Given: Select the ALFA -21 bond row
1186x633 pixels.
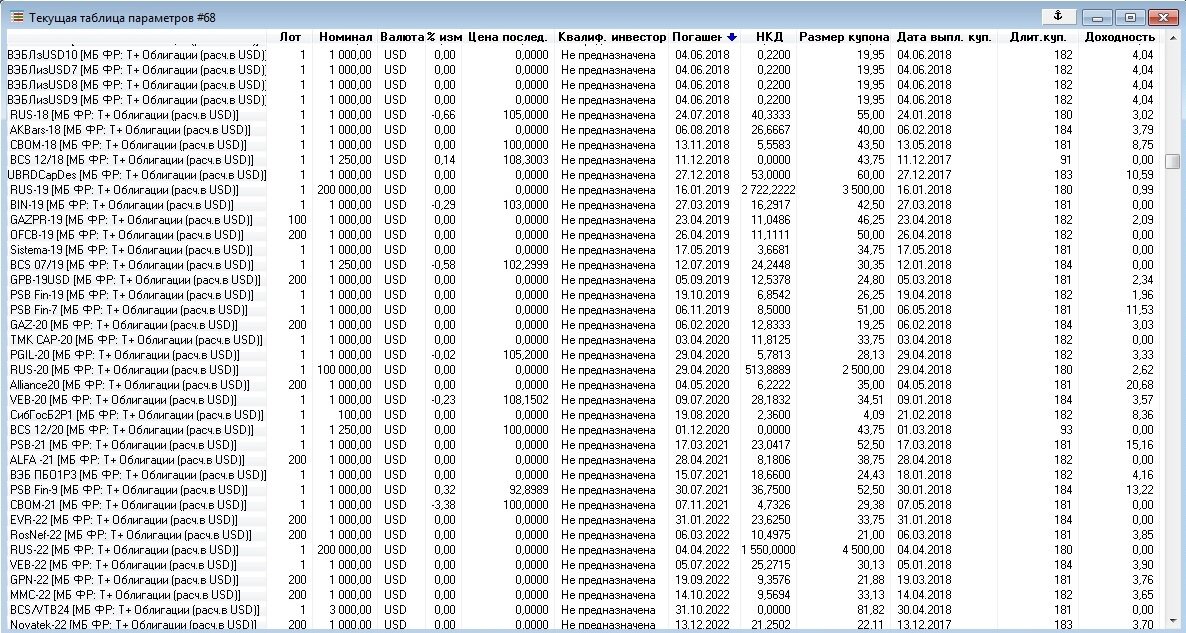Looking at the screenshot, I should [582, 460].
